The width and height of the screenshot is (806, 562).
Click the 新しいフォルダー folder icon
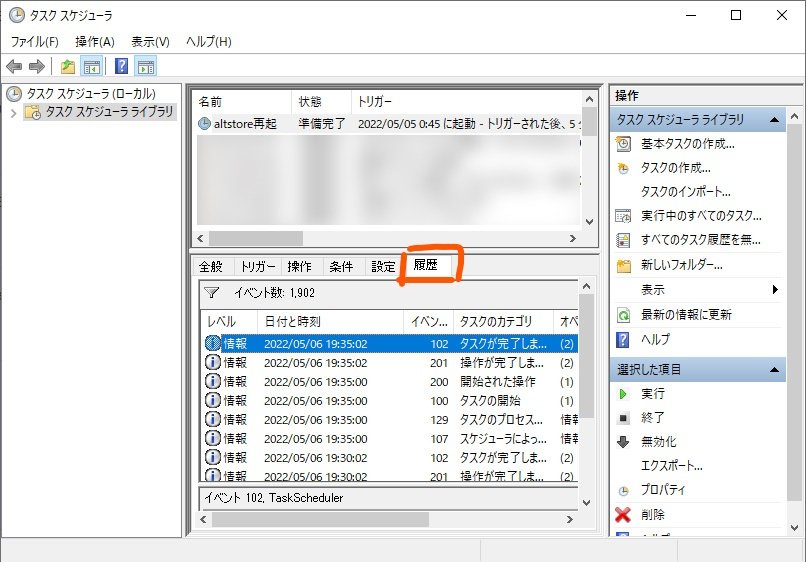pos(624,265)
